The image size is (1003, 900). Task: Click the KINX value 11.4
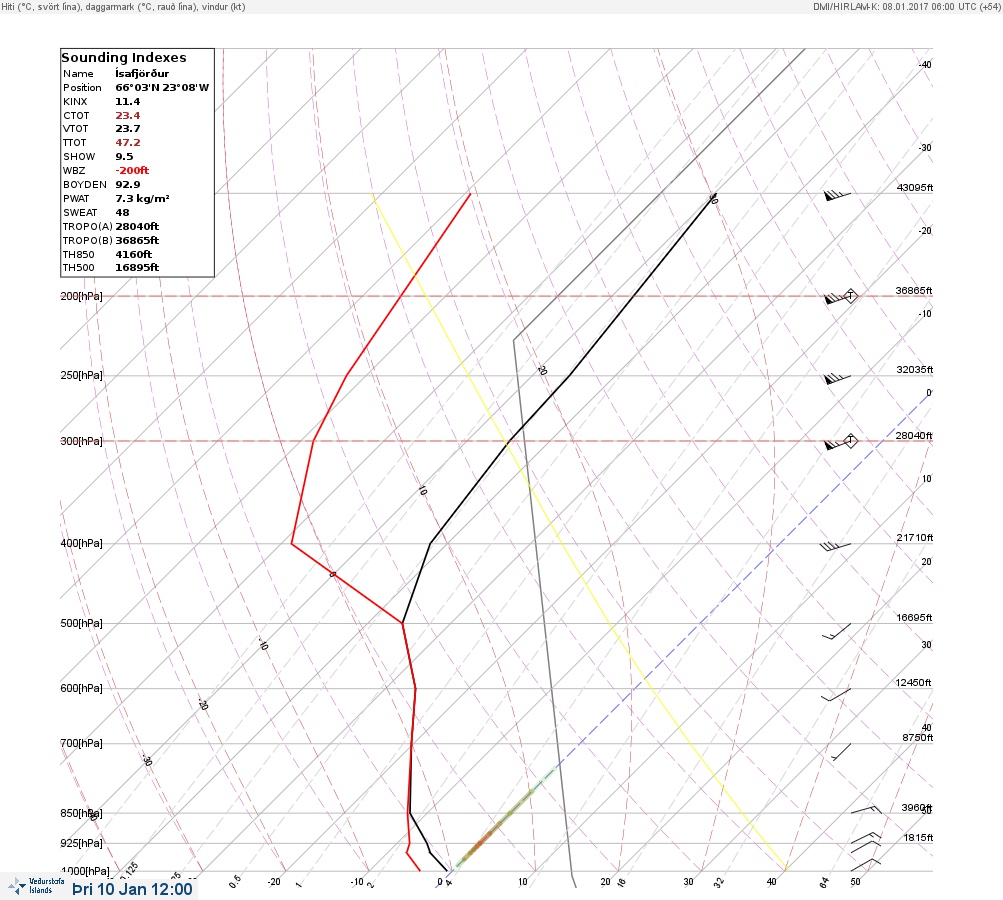point(127,102)
